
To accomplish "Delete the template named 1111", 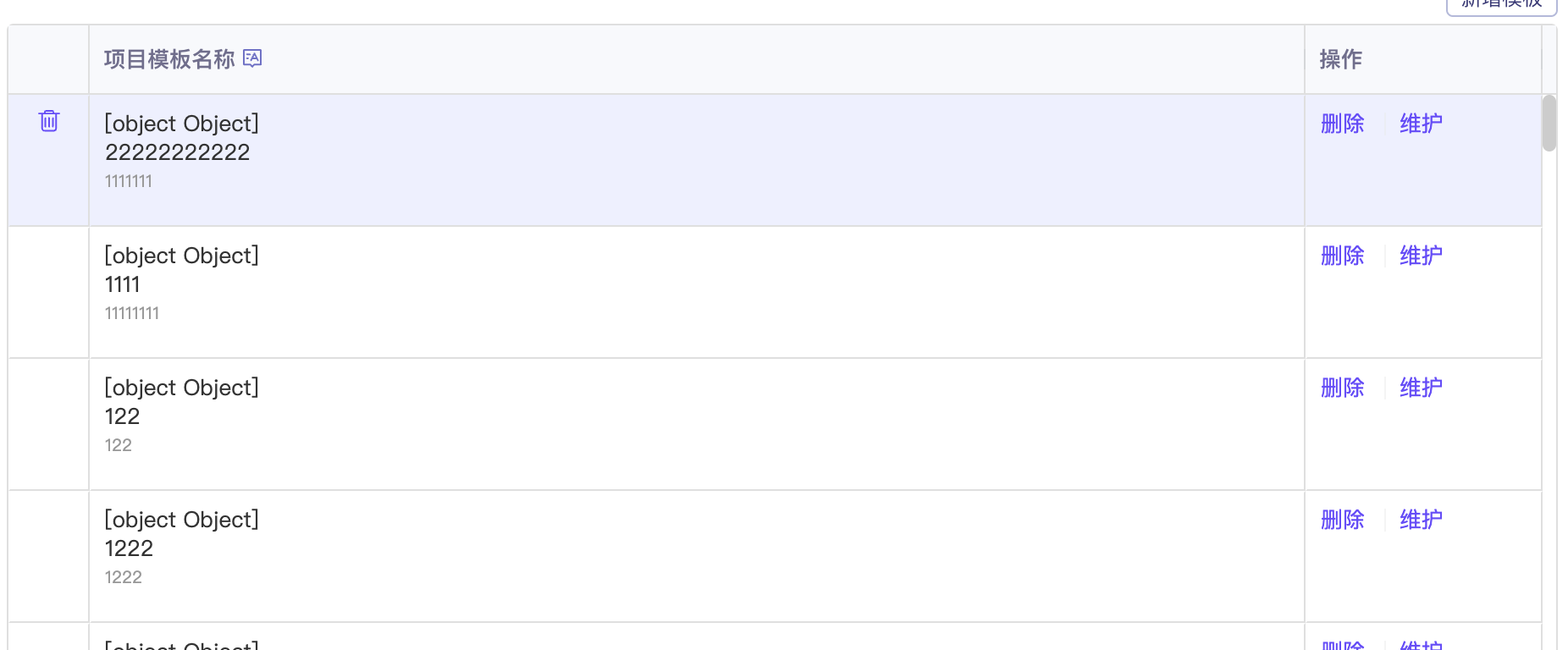I will click(1343, 256).
